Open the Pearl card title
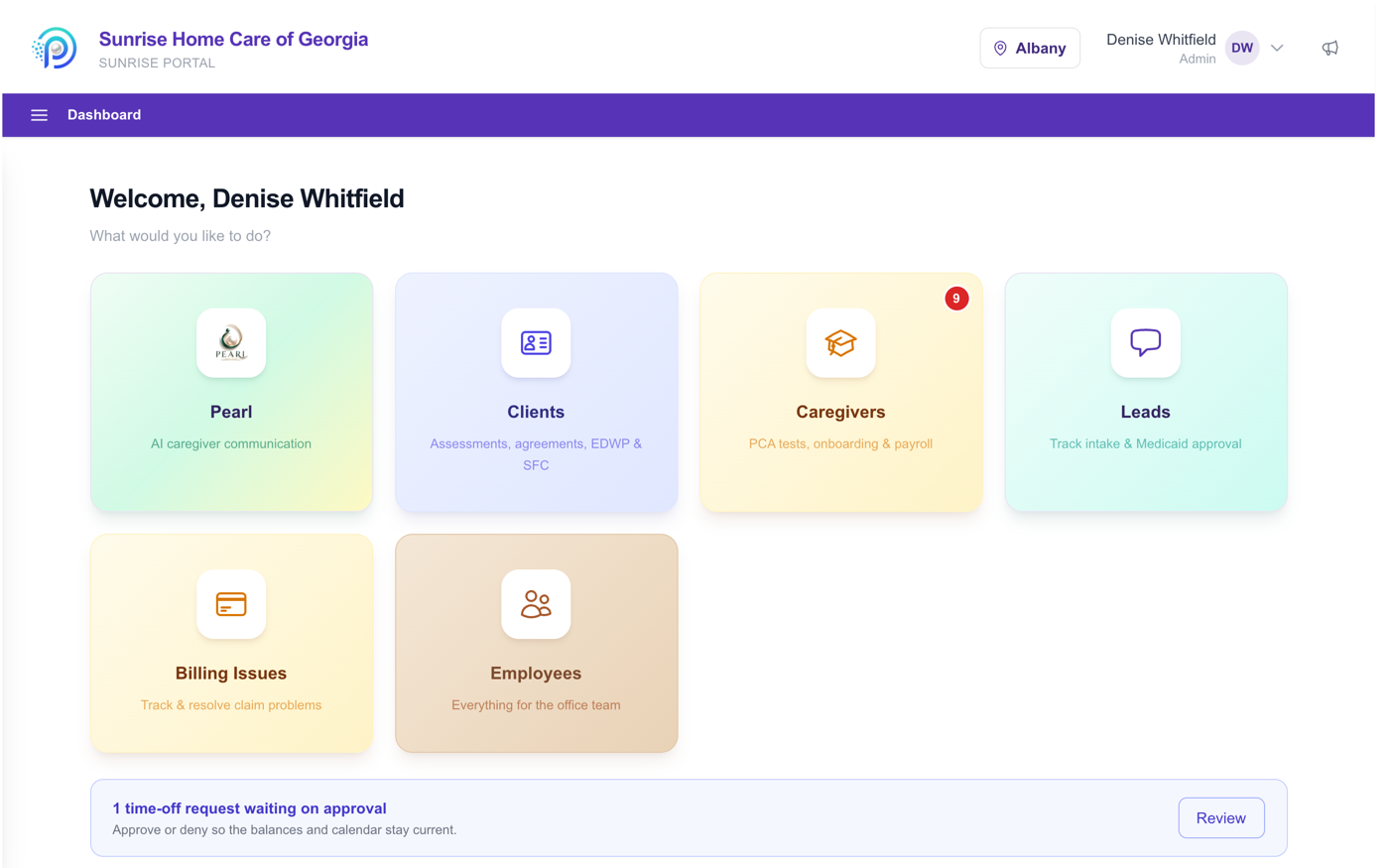The height and width of the screenshot is (868, 1389). 231,412
